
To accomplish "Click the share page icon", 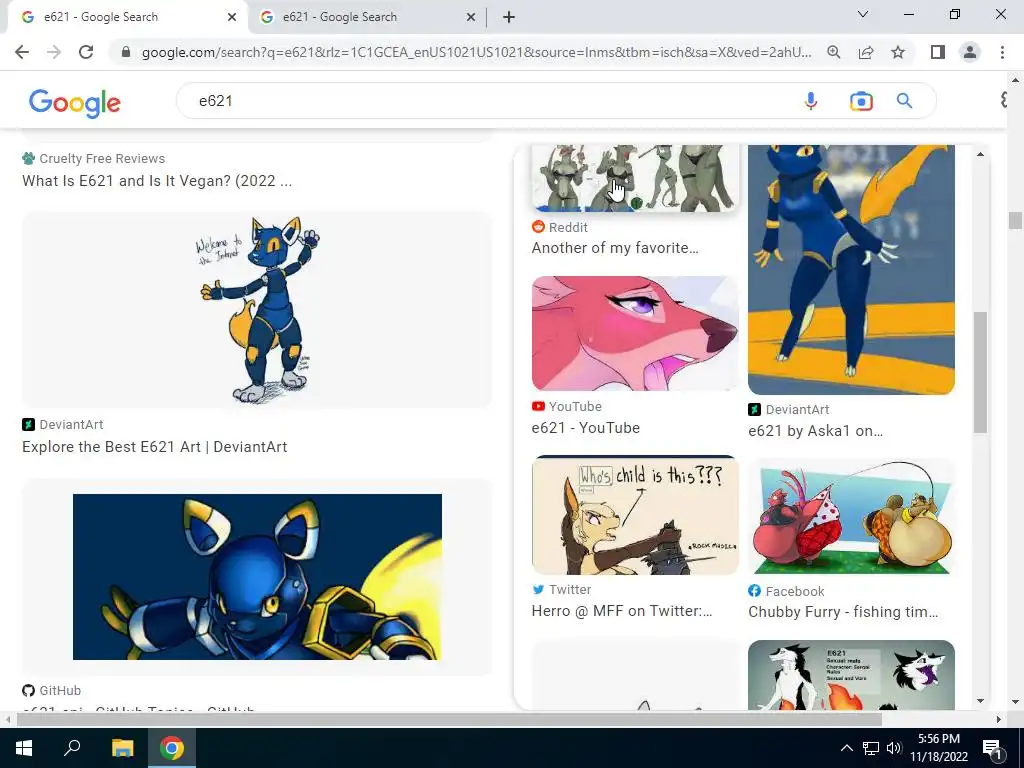I will click(866, 52).
